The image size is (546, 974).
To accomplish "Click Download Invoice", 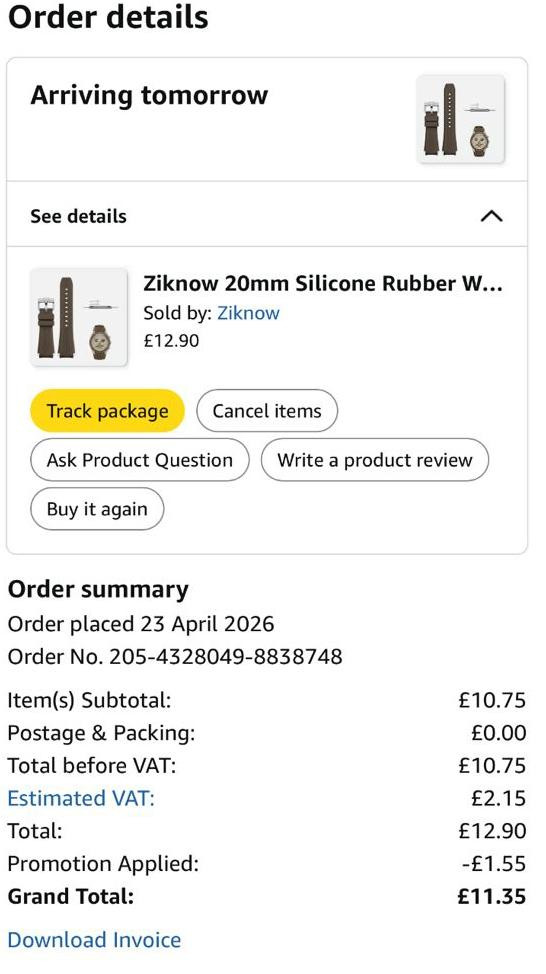I will (94, 939).
